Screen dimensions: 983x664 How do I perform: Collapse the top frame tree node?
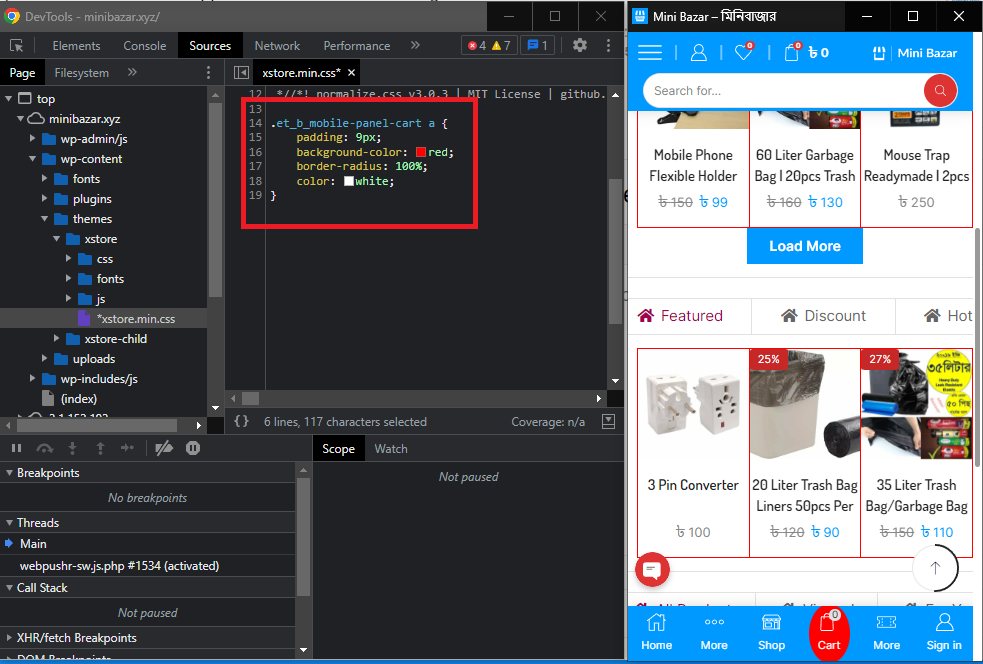coord(9,98)
